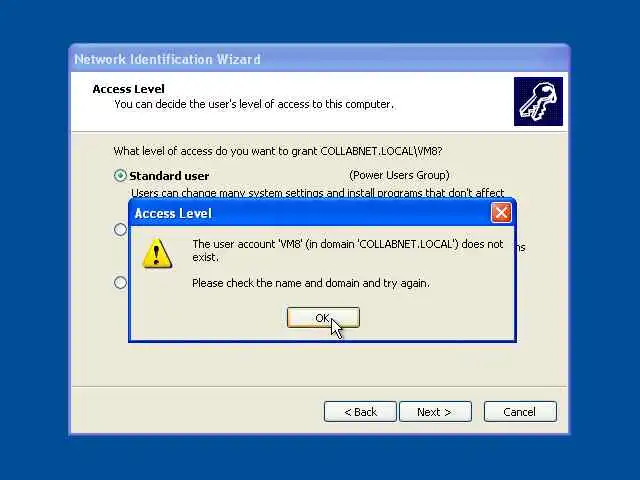Click the 'user account does not exist' message
The image size is (640, 480).
pos(348,250)
